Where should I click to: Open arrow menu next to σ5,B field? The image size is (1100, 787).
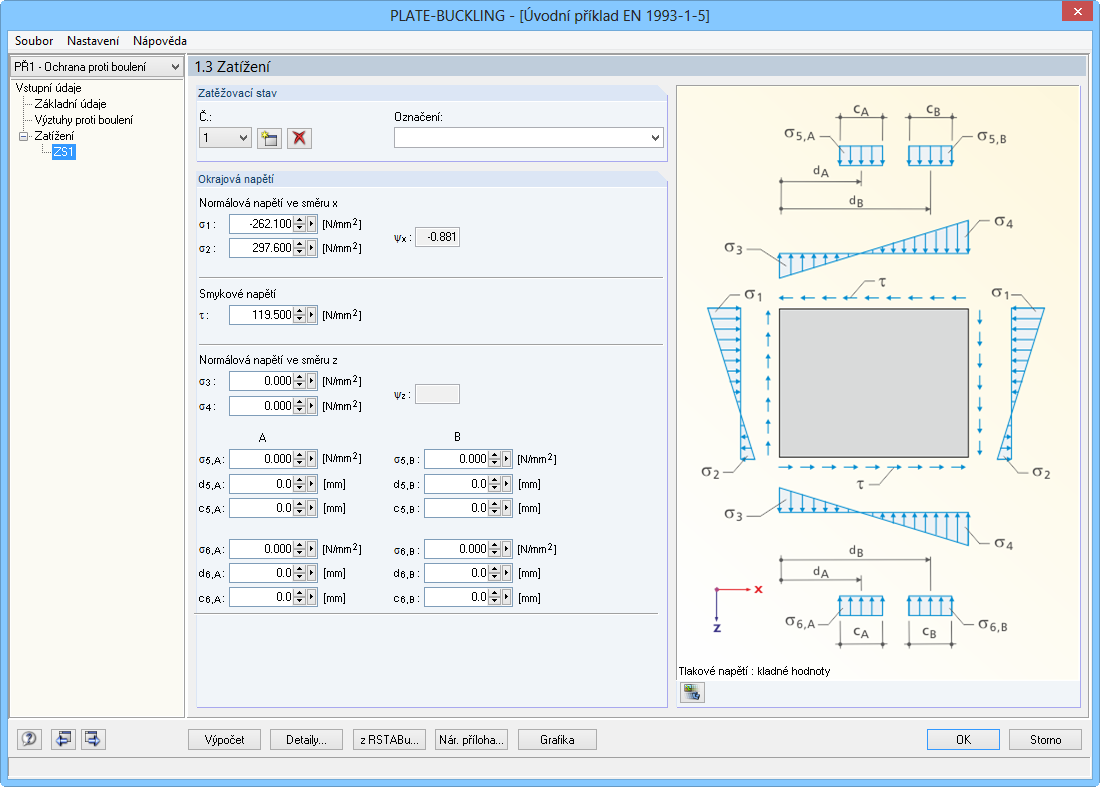[507, 459]
